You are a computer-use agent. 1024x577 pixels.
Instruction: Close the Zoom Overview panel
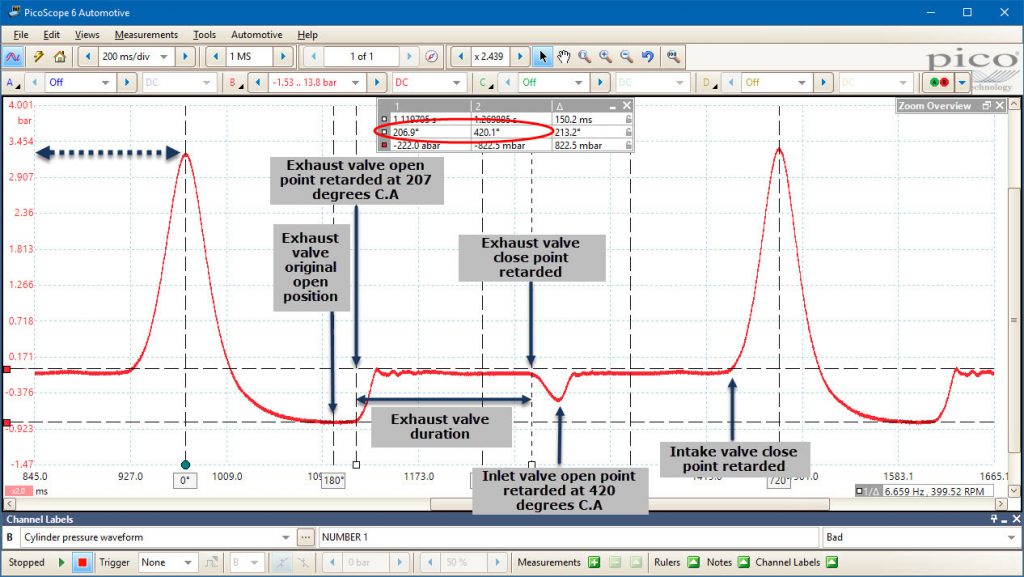click(999, 105)
